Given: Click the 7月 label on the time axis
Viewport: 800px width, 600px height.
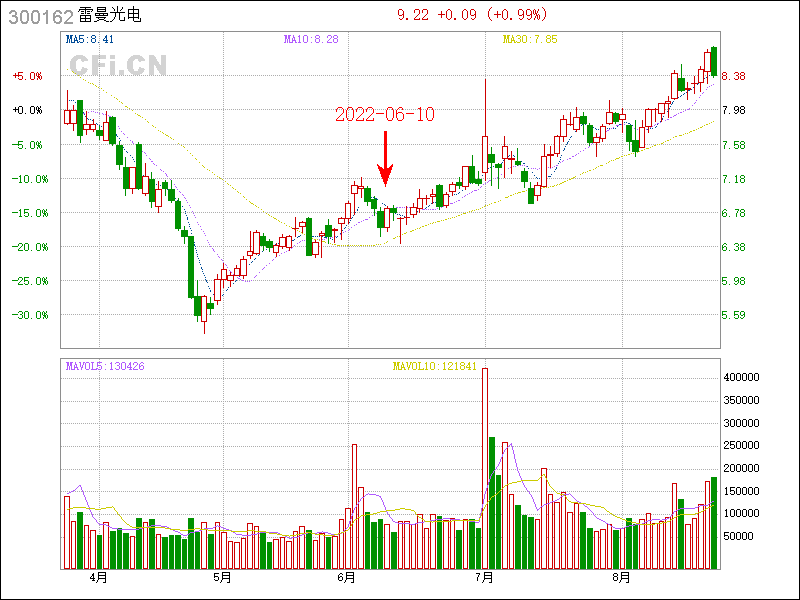Looking at the screenshot, I should tap(486, 577).
